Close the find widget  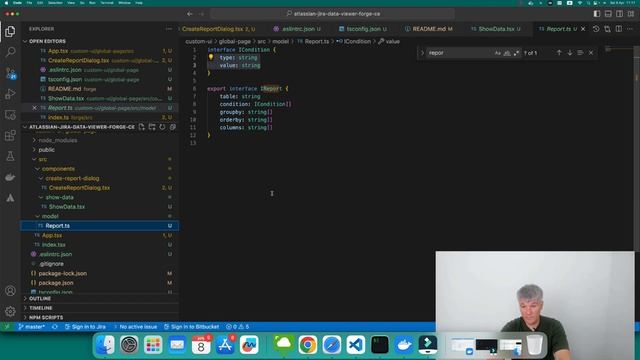point(591,53)
